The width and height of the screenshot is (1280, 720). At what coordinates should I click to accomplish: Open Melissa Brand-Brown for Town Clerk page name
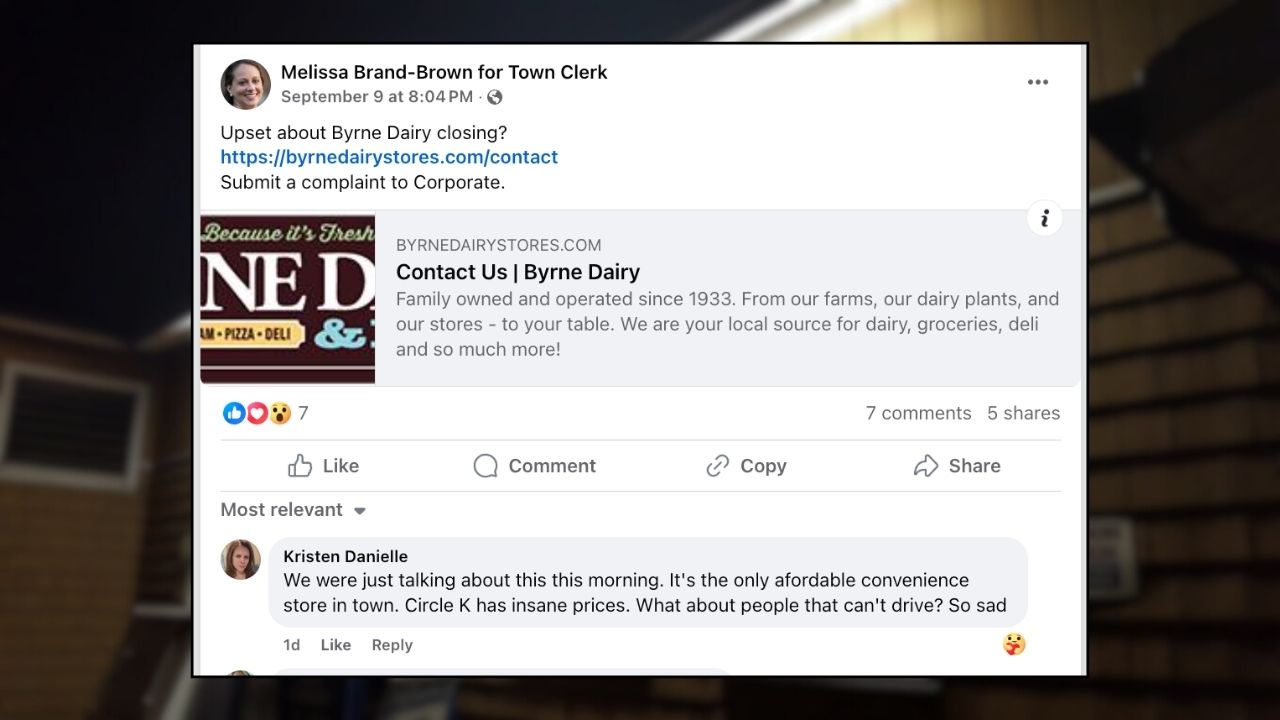(444, 72)
